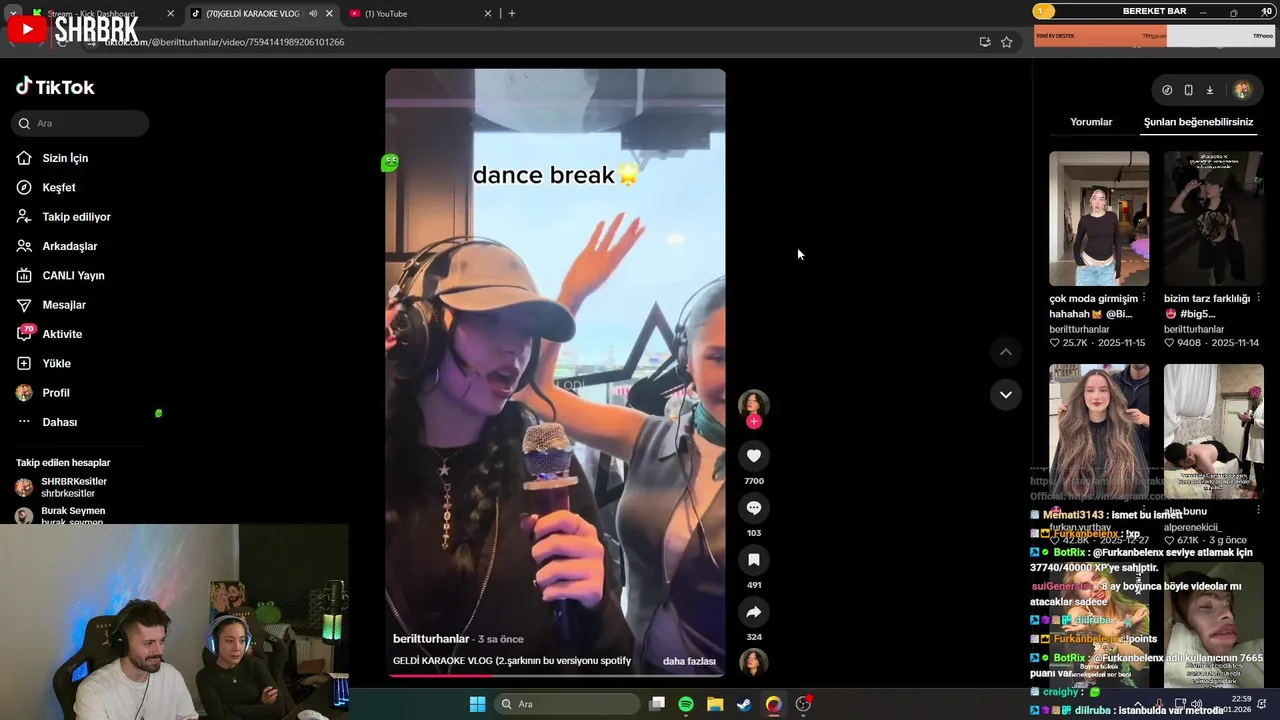
Task: Open Burak Seymen followed account
Action: tap(72, 516)
